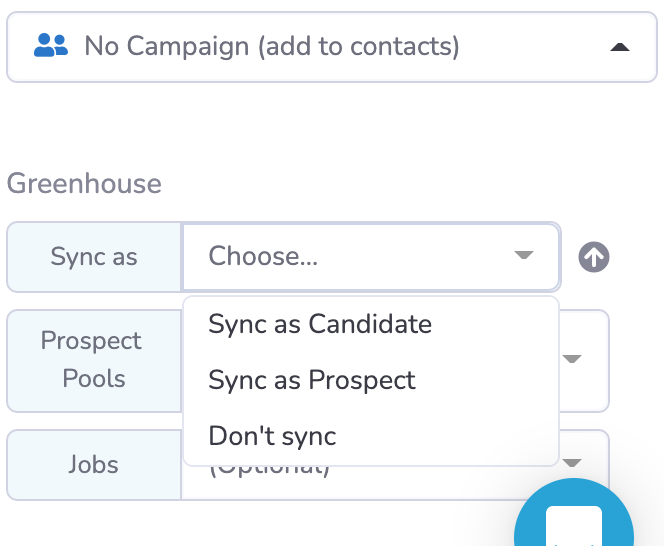Click the No Campaign (add to contacts) text

pos(272,46)
